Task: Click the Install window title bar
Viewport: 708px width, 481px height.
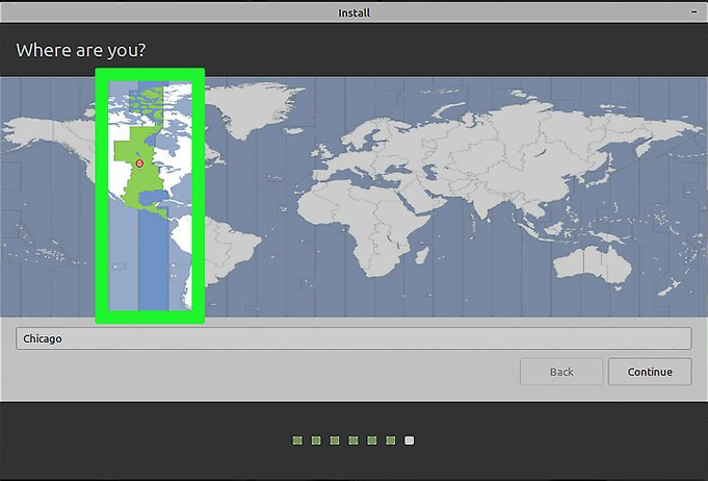Action: (353, 12)
